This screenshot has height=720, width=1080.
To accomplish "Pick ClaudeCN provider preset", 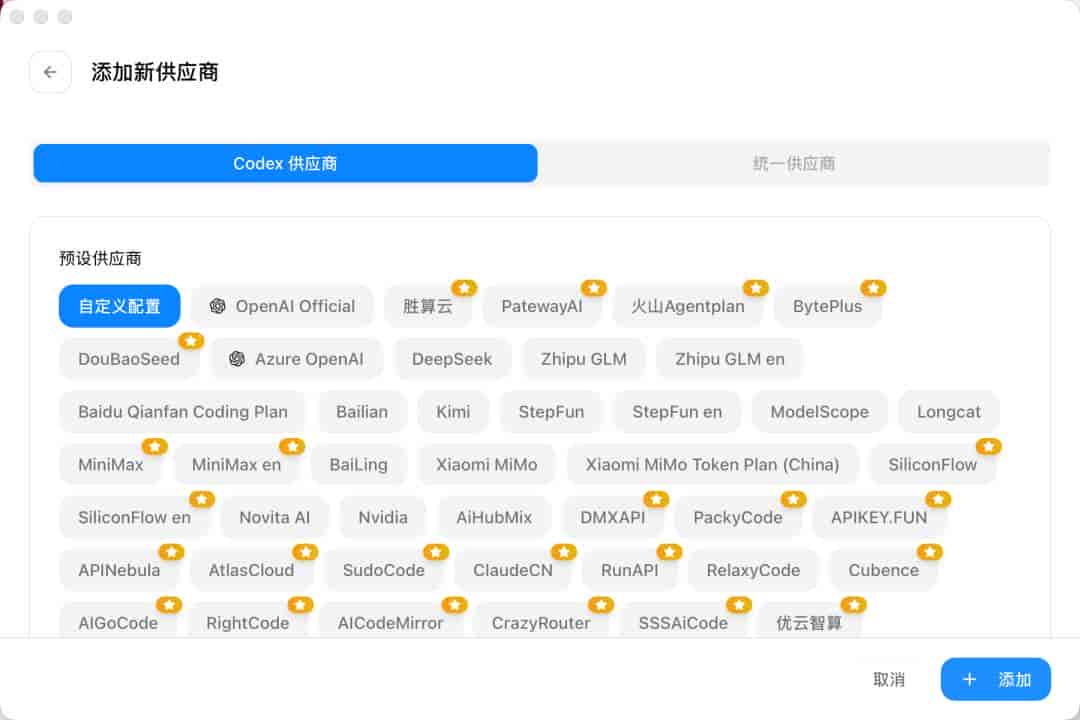I will pyautogui.click(x=512, y=570).
